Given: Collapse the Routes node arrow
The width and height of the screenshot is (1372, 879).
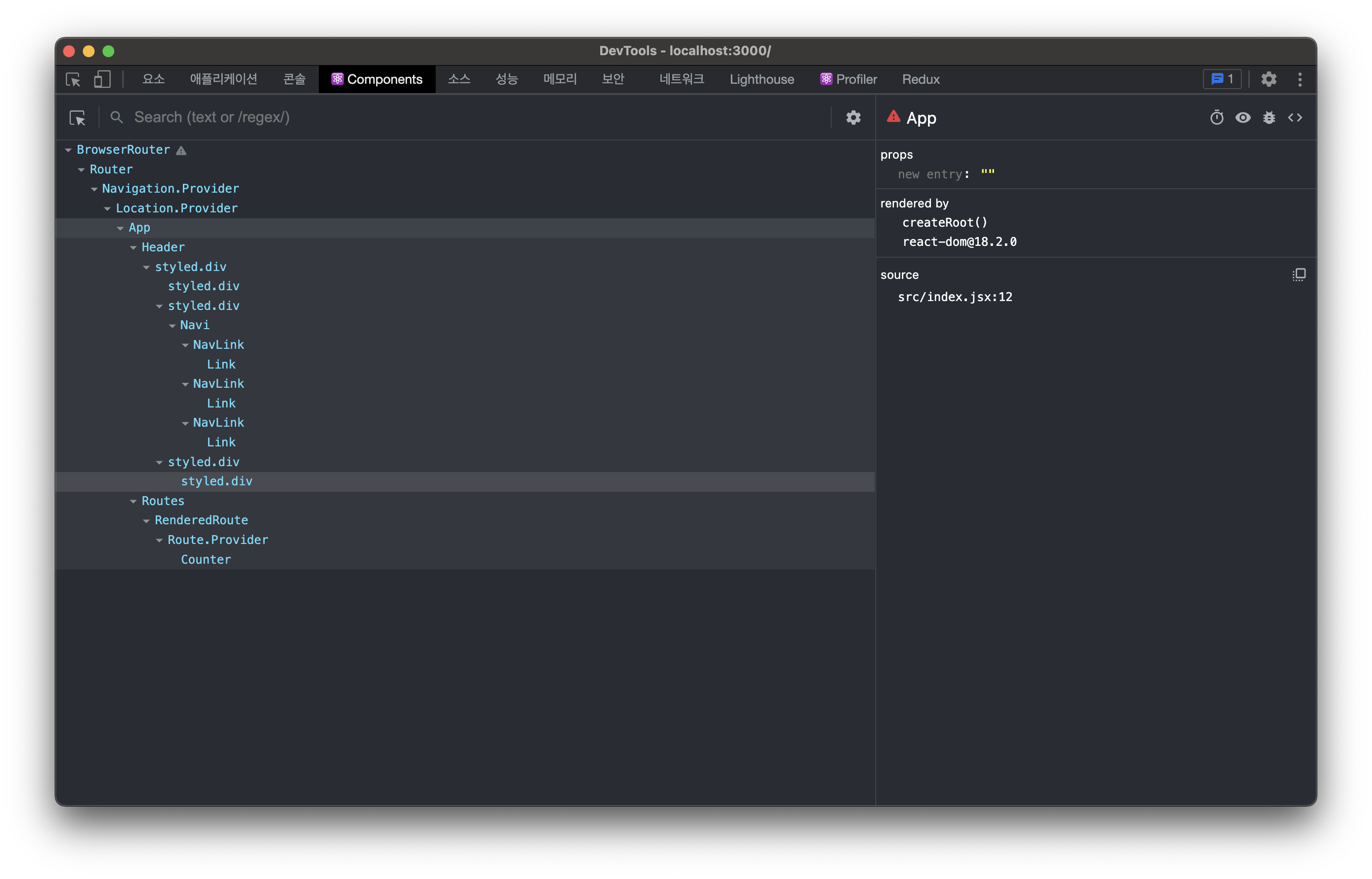Looking at the screenshot, I should coord(133,501).
